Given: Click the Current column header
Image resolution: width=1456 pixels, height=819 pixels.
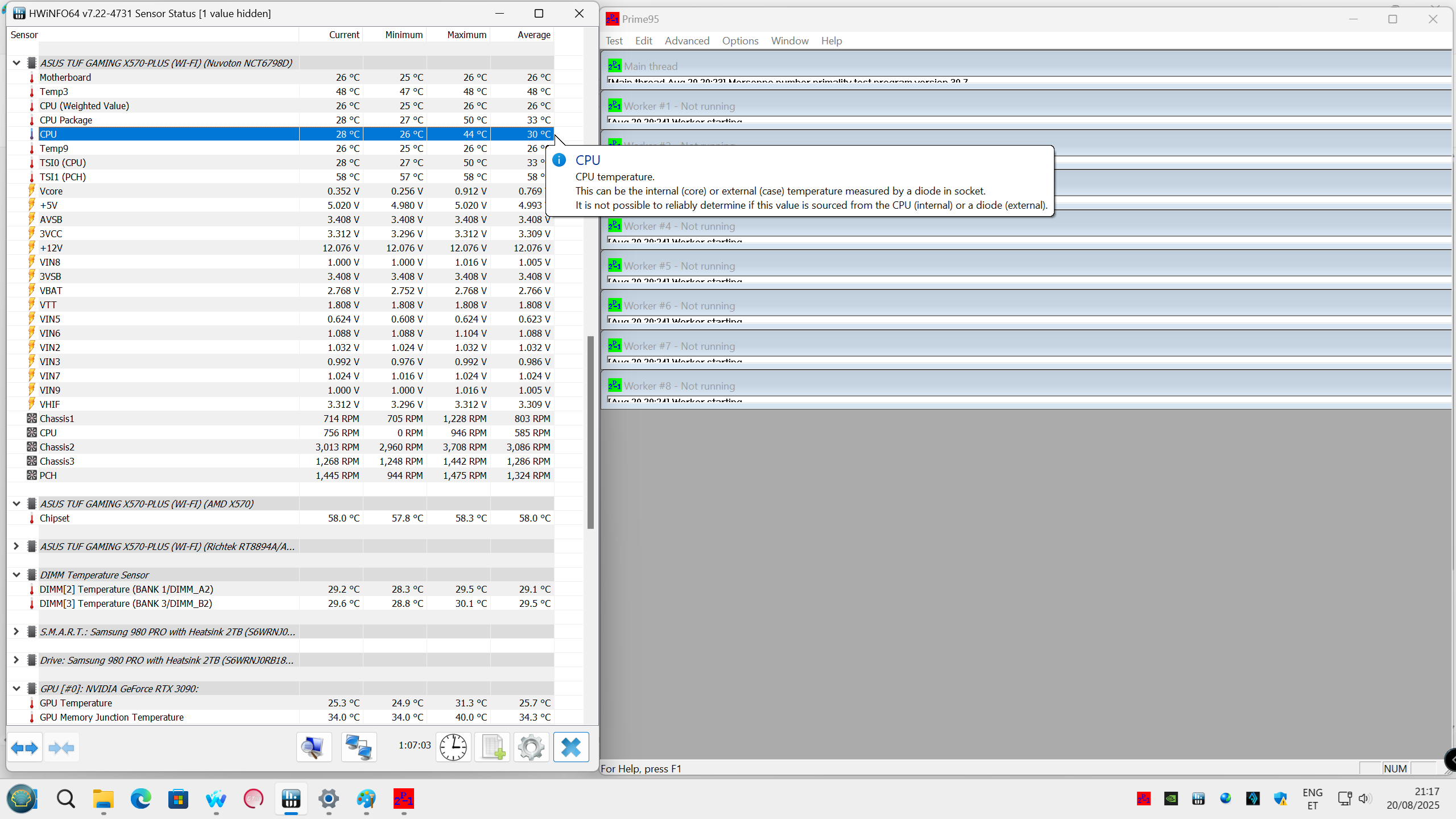Looking at the screenshot, I should click(x=331, y=35).
